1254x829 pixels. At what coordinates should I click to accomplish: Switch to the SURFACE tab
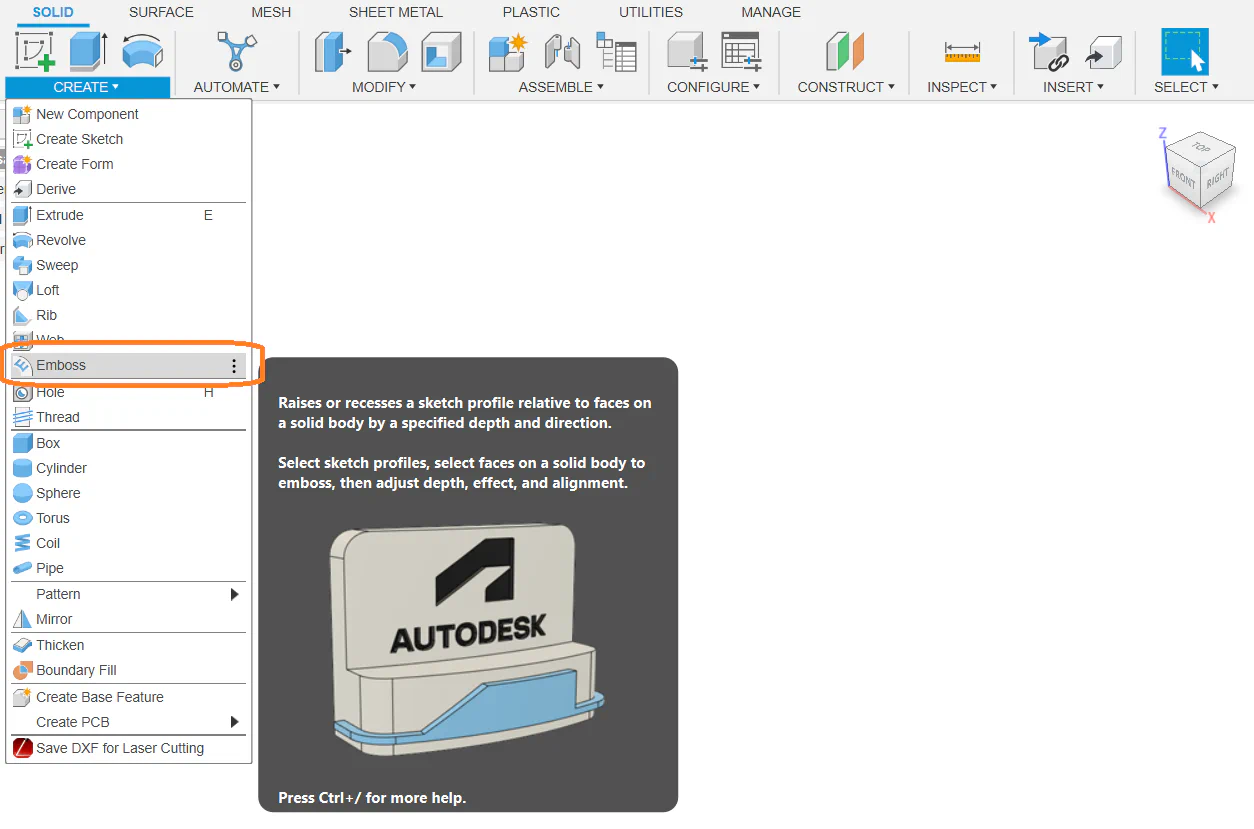click(x=161, y=12)
